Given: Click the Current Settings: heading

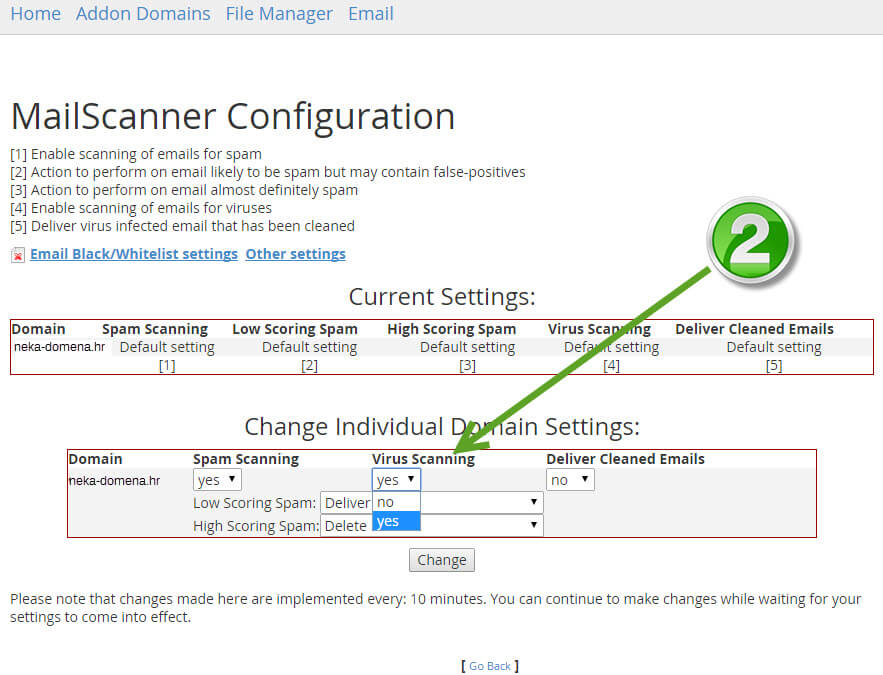Looking at the screenshot, I should 442,297.
